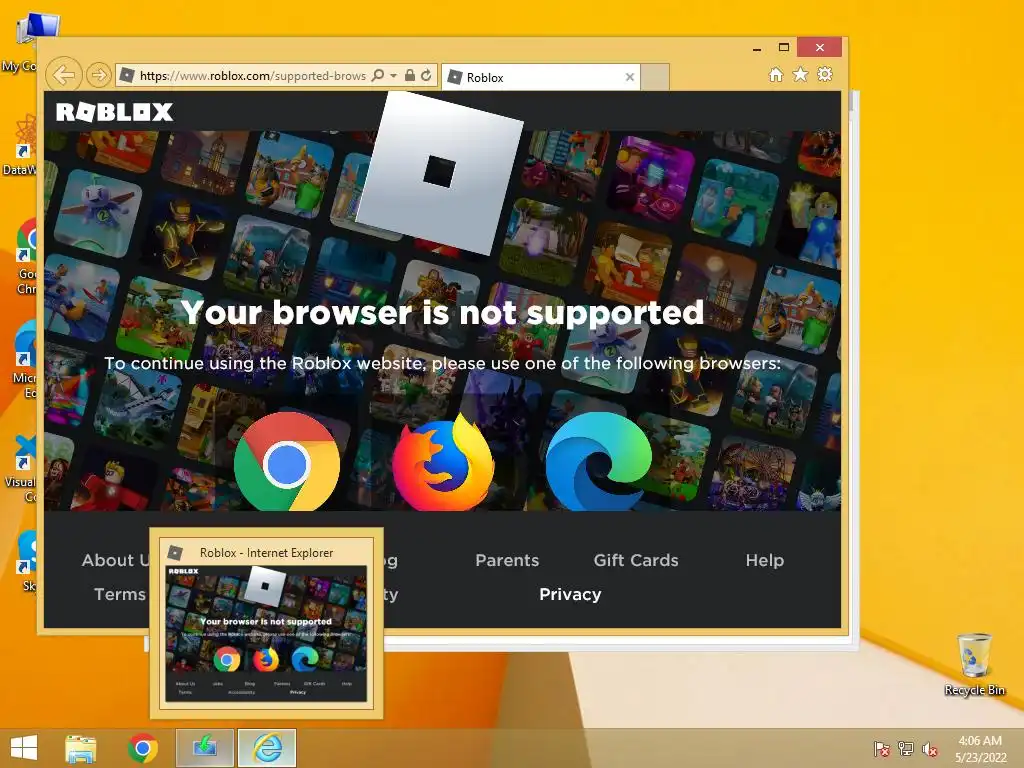Open the Windows Start button
The image size is (1024, 768).
tap(24, 748)
